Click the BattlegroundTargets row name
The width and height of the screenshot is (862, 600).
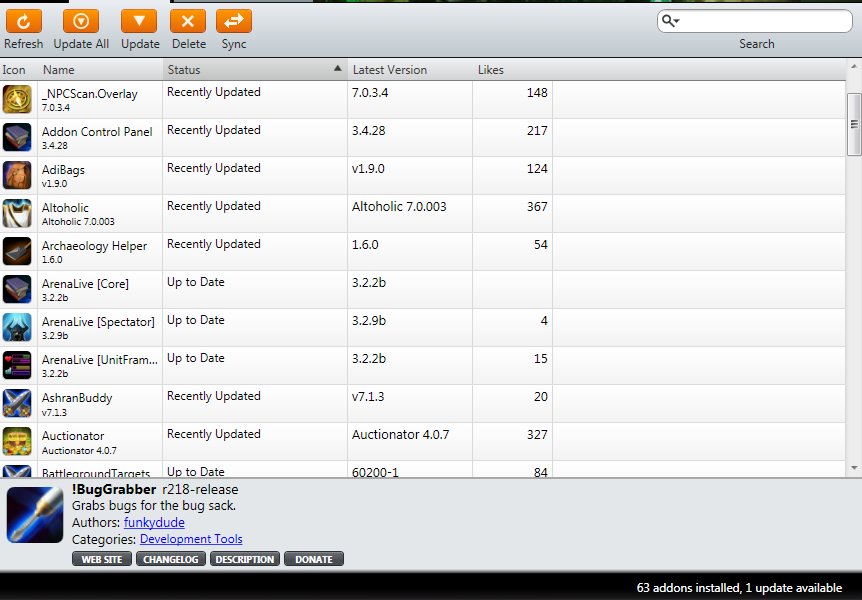pyautogui.click(x=96, y=472)
